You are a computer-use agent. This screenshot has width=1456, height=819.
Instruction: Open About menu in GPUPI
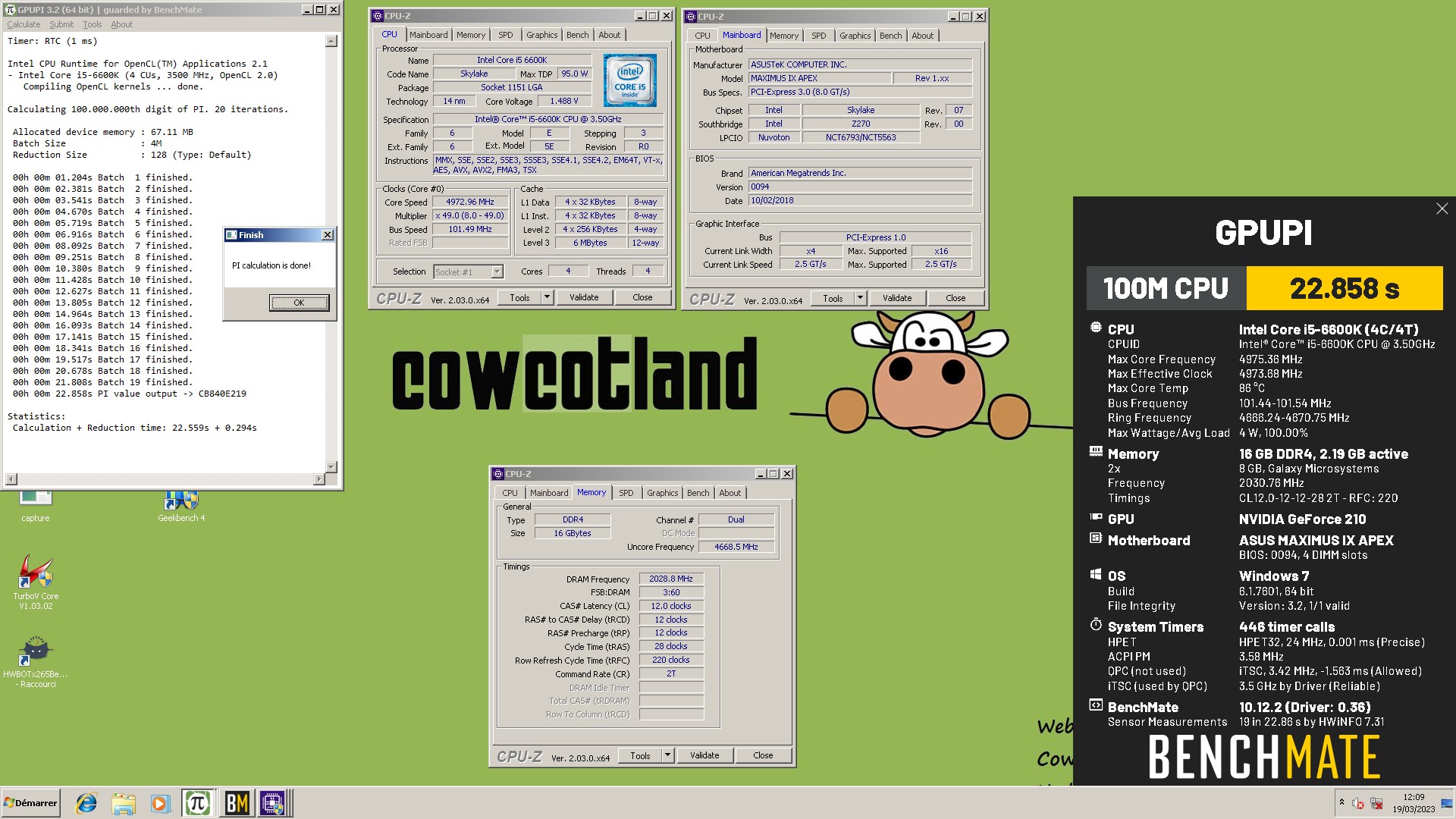point(121,24)
